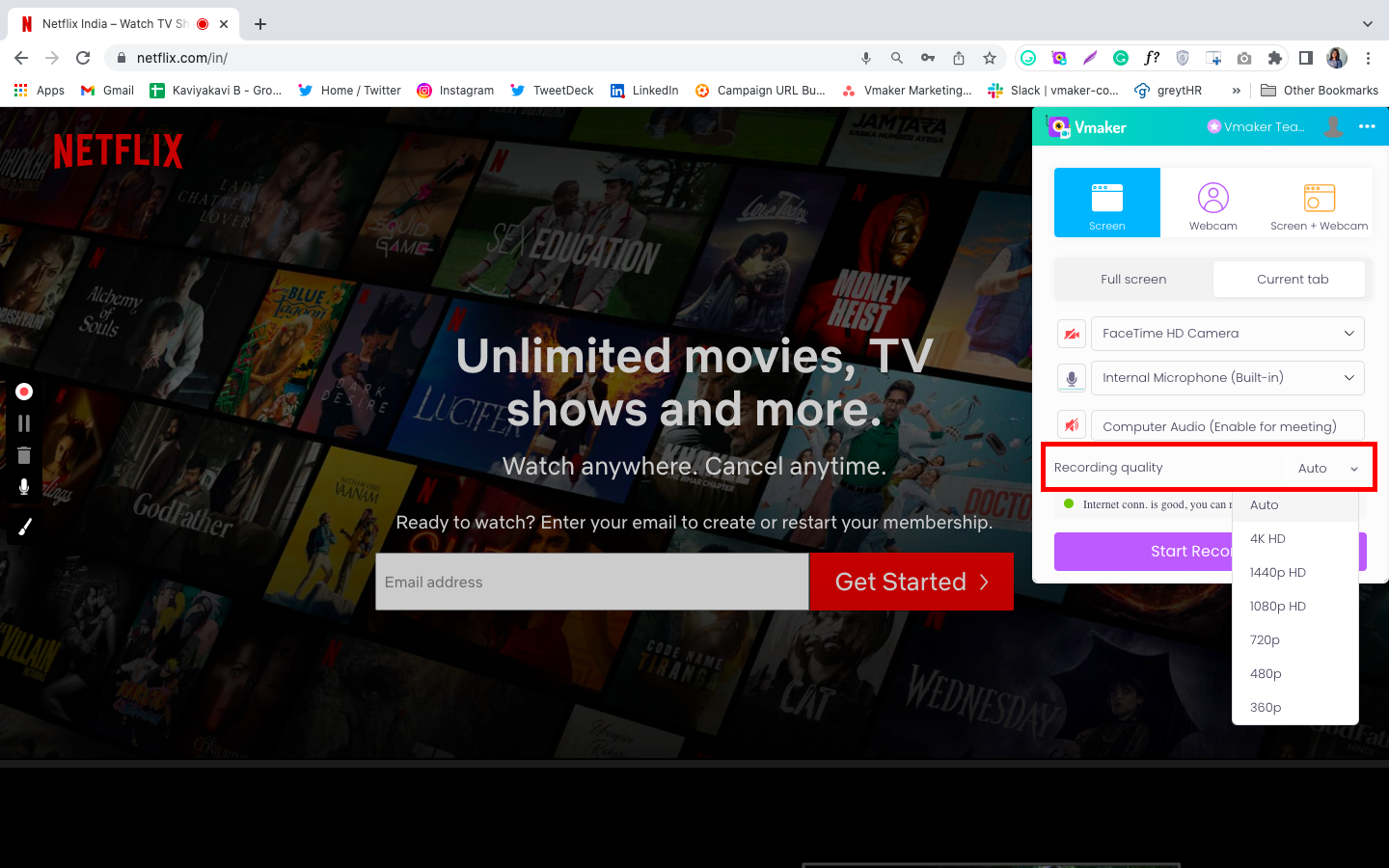Pause recording from side toolbar
Screen dimensions: 1389x868
pos(24,423)
